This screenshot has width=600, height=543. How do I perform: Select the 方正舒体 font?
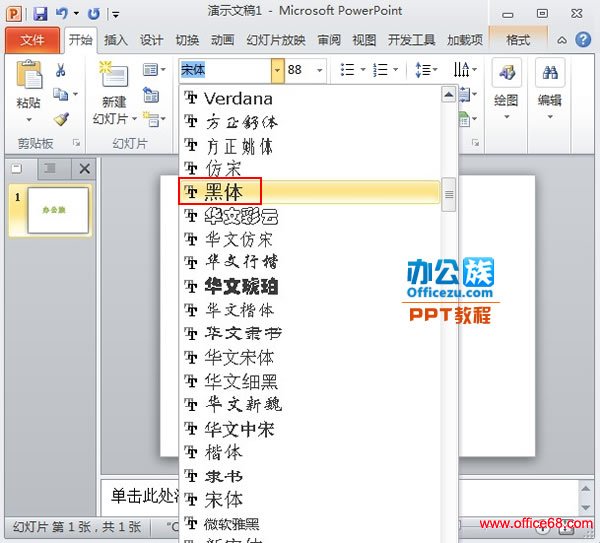coord(310,122)
